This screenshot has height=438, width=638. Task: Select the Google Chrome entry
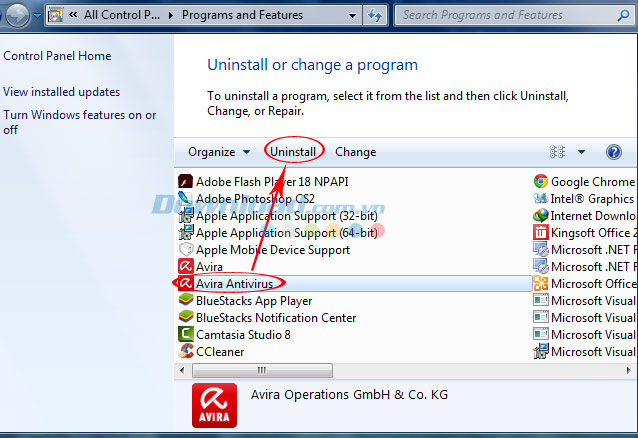click(x=594, y=182)
